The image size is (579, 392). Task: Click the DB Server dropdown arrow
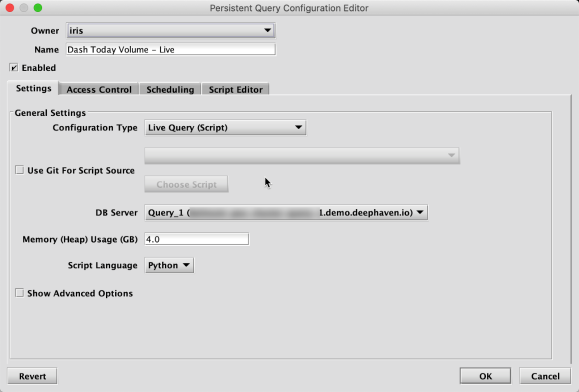pyautogui.click(x=420, y=212)
